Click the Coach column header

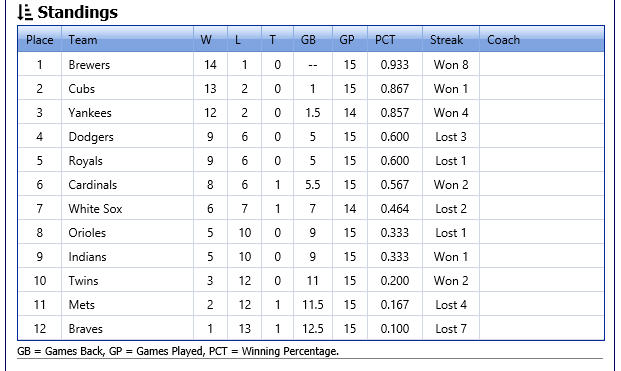(542, 40)
